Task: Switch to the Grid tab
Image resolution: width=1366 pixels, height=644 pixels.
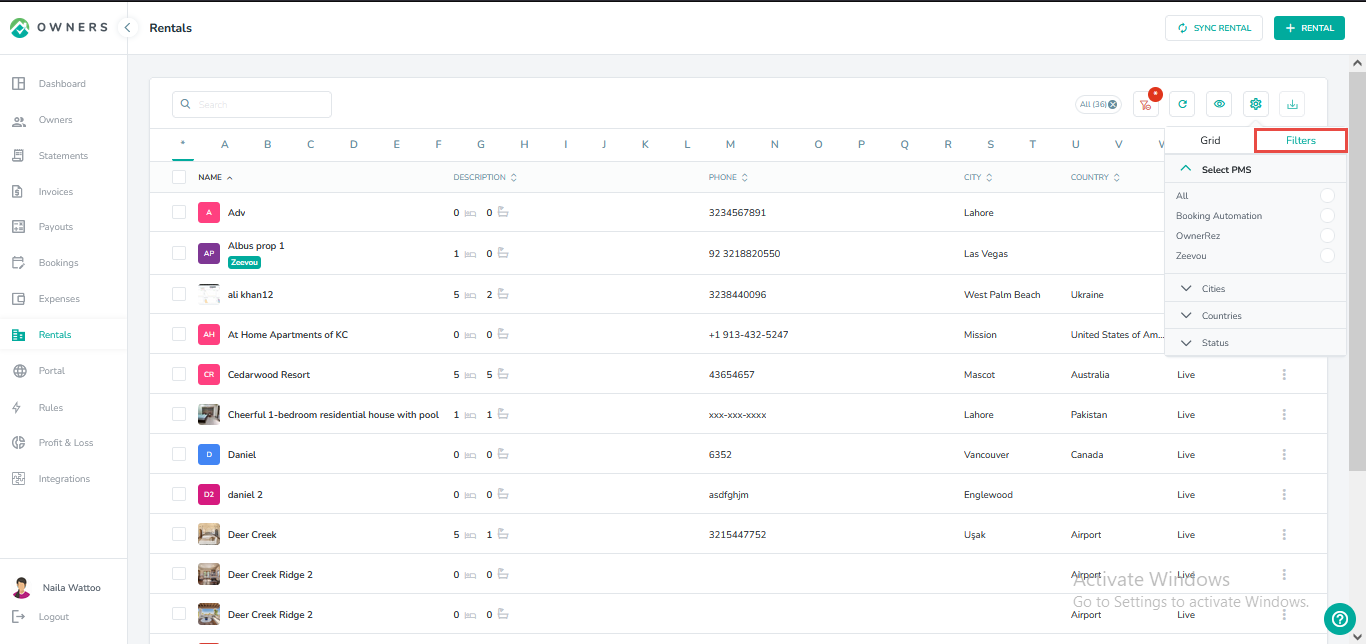Action: click(1210, 141)
